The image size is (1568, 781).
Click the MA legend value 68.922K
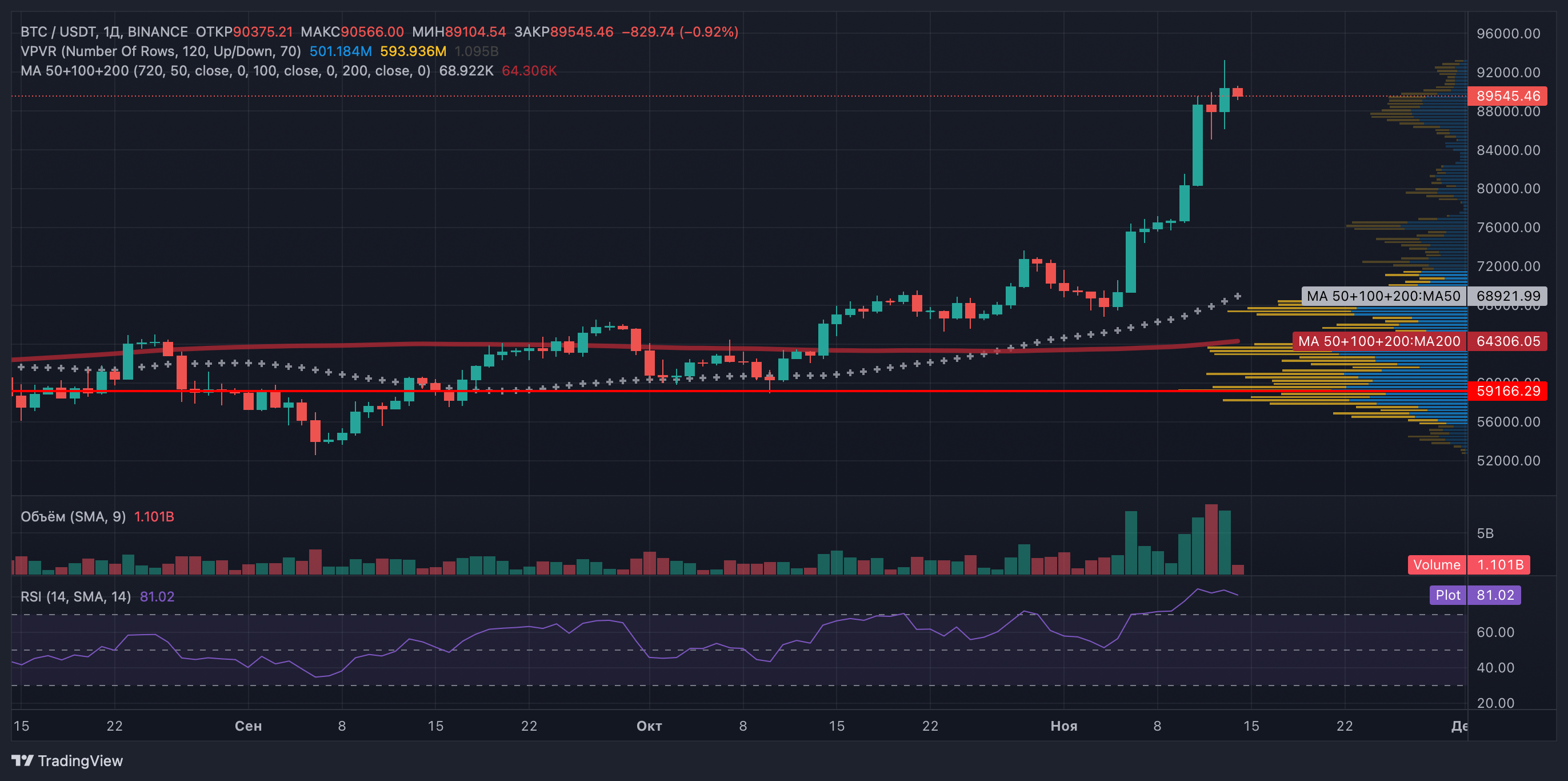[466, 71]
